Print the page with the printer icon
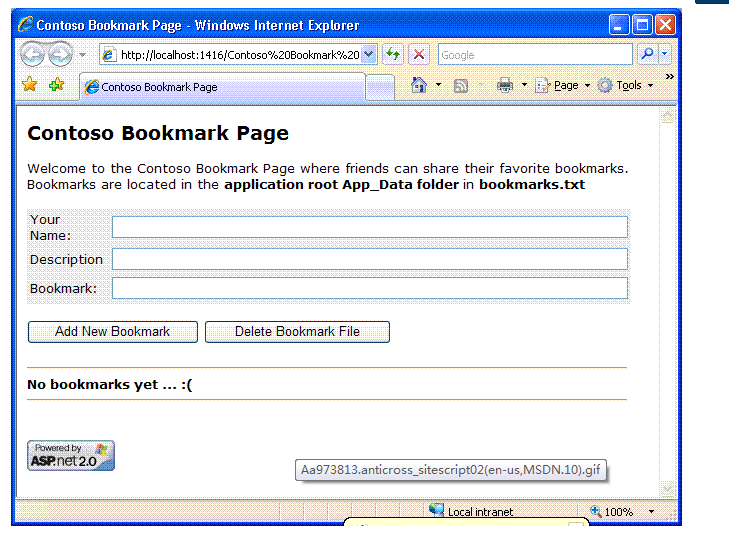 (x=505, y=86)
